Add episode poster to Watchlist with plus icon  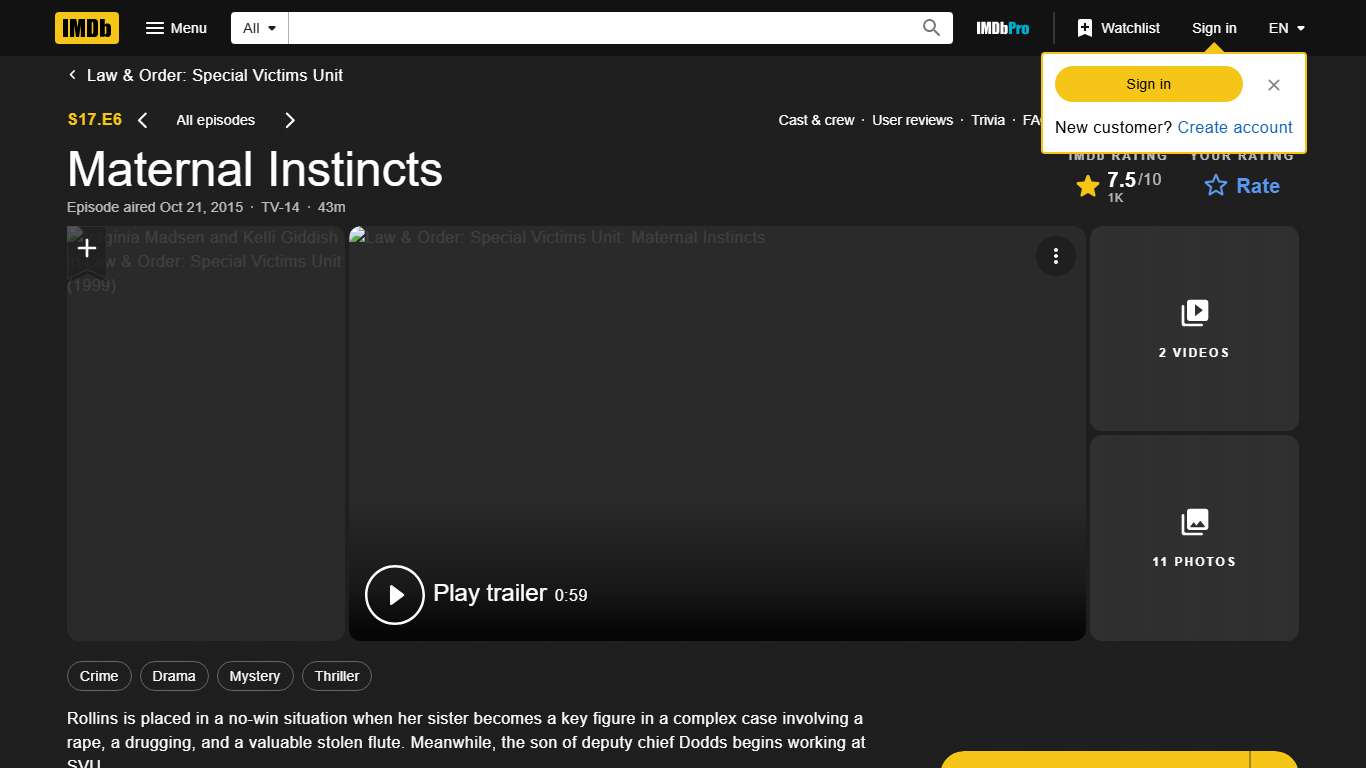(86, 248)
